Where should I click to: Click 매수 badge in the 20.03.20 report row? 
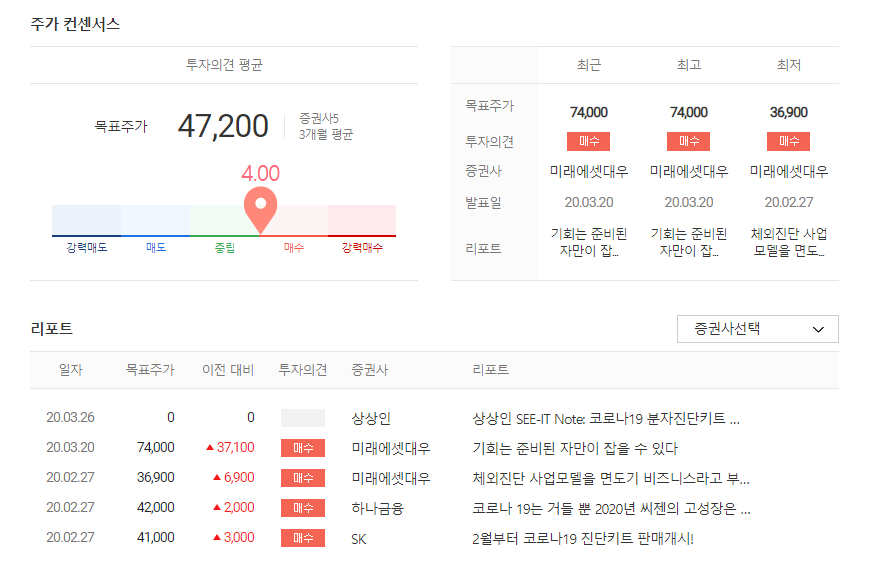click(303, 448)
